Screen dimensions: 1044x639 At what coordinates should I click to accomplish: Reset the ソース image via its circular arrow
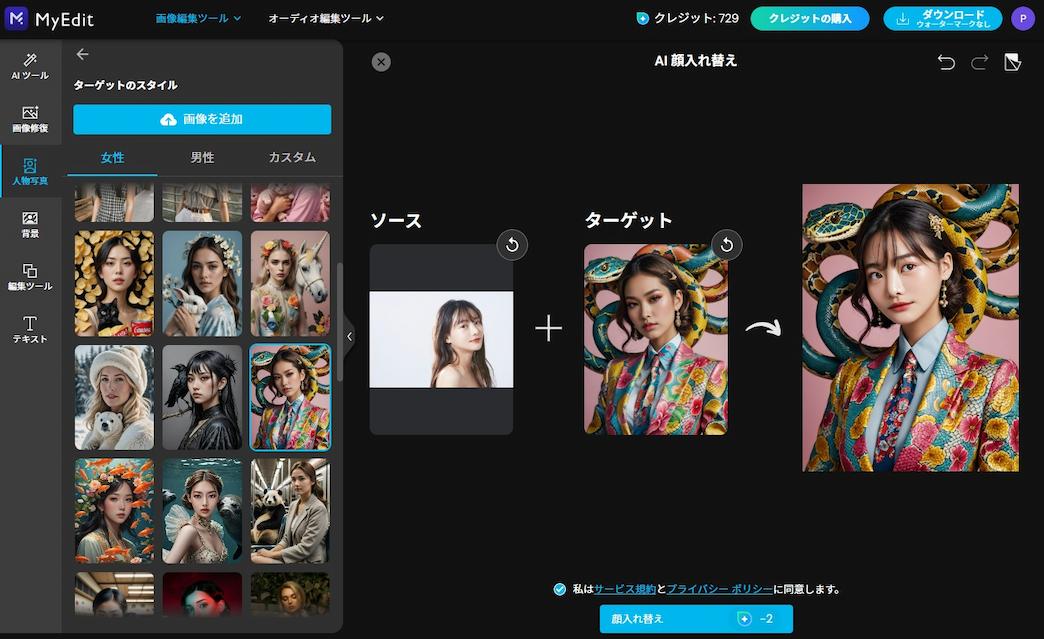click(x=512, y=244)
